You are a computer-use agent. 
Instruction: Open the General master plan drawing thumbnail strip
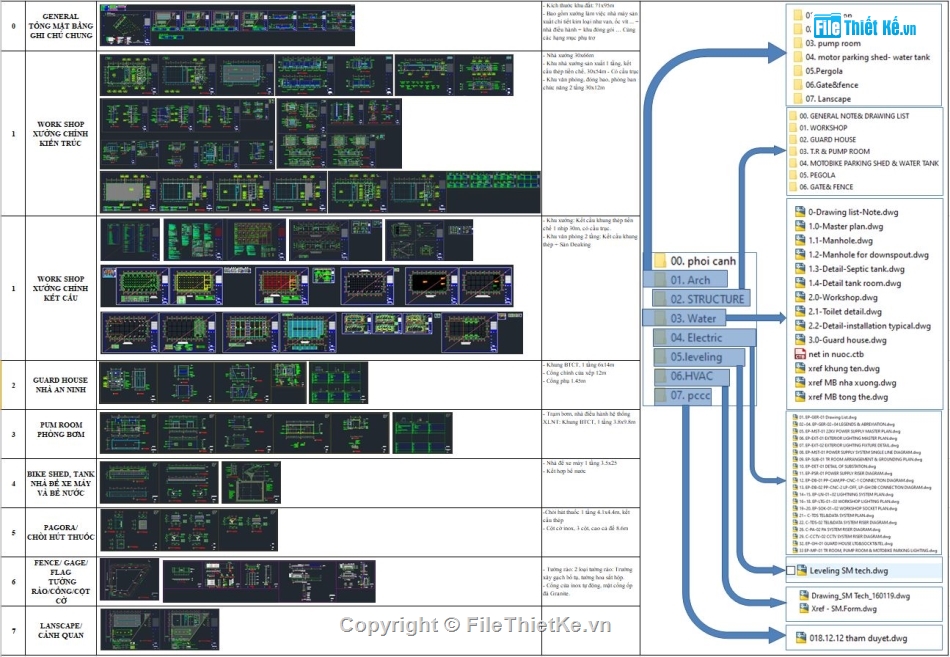tap(227, 25)
